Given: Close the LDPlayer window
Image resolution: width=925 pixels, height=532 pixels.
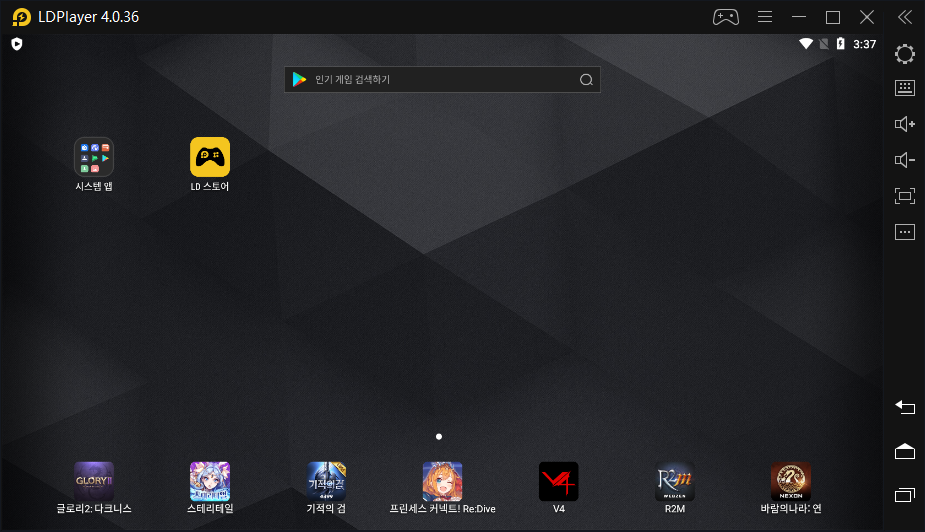Looking at the screenshot, I should coord(867,17).
